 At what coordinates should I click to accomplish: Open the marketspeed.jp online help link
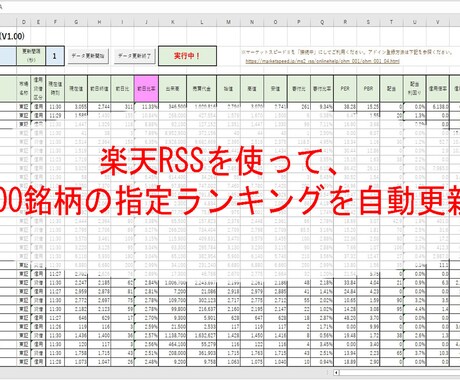tap(323, 61)
